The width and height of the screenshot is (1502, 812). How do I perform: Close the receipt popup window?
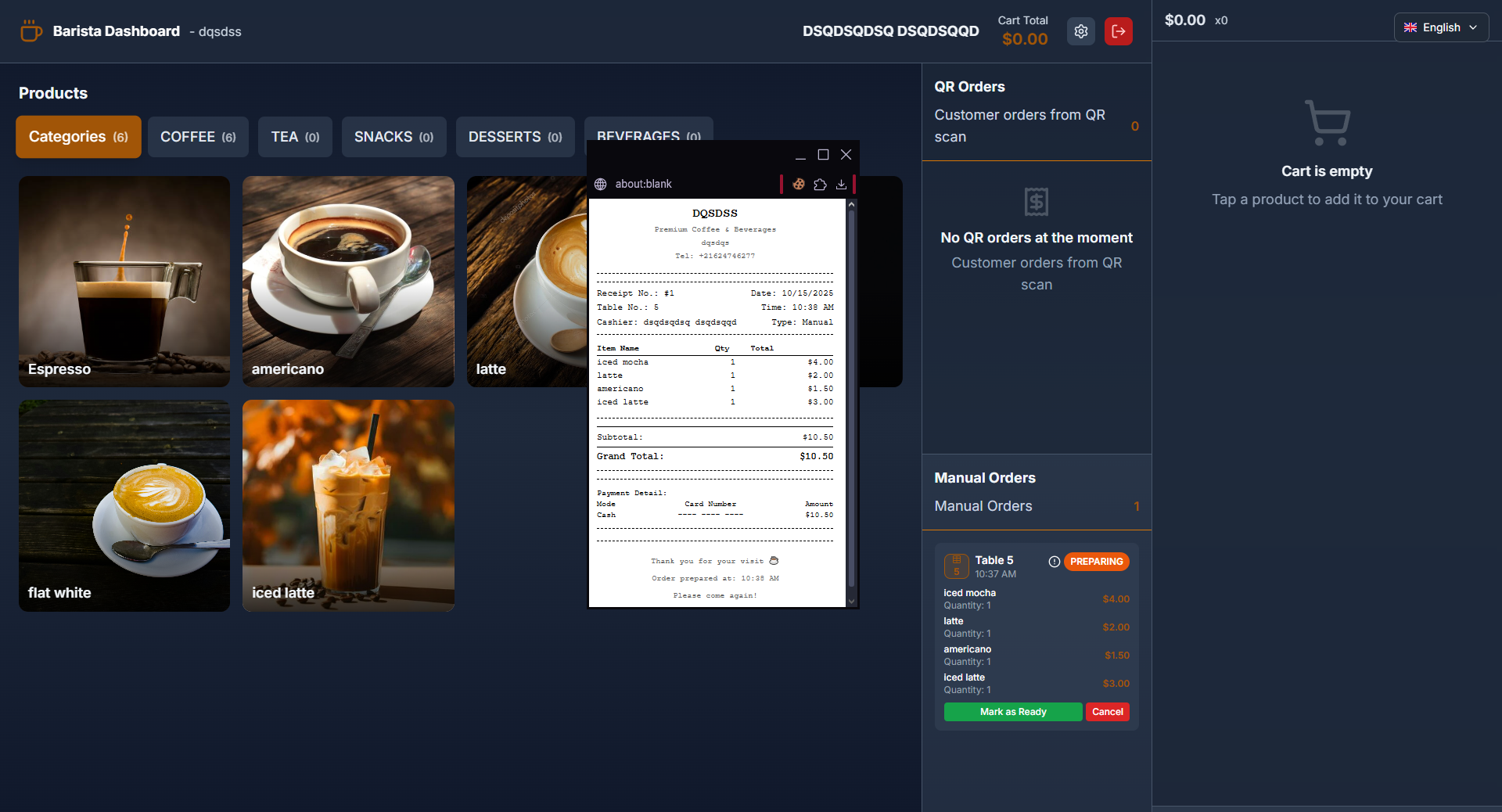click(846, 155)
